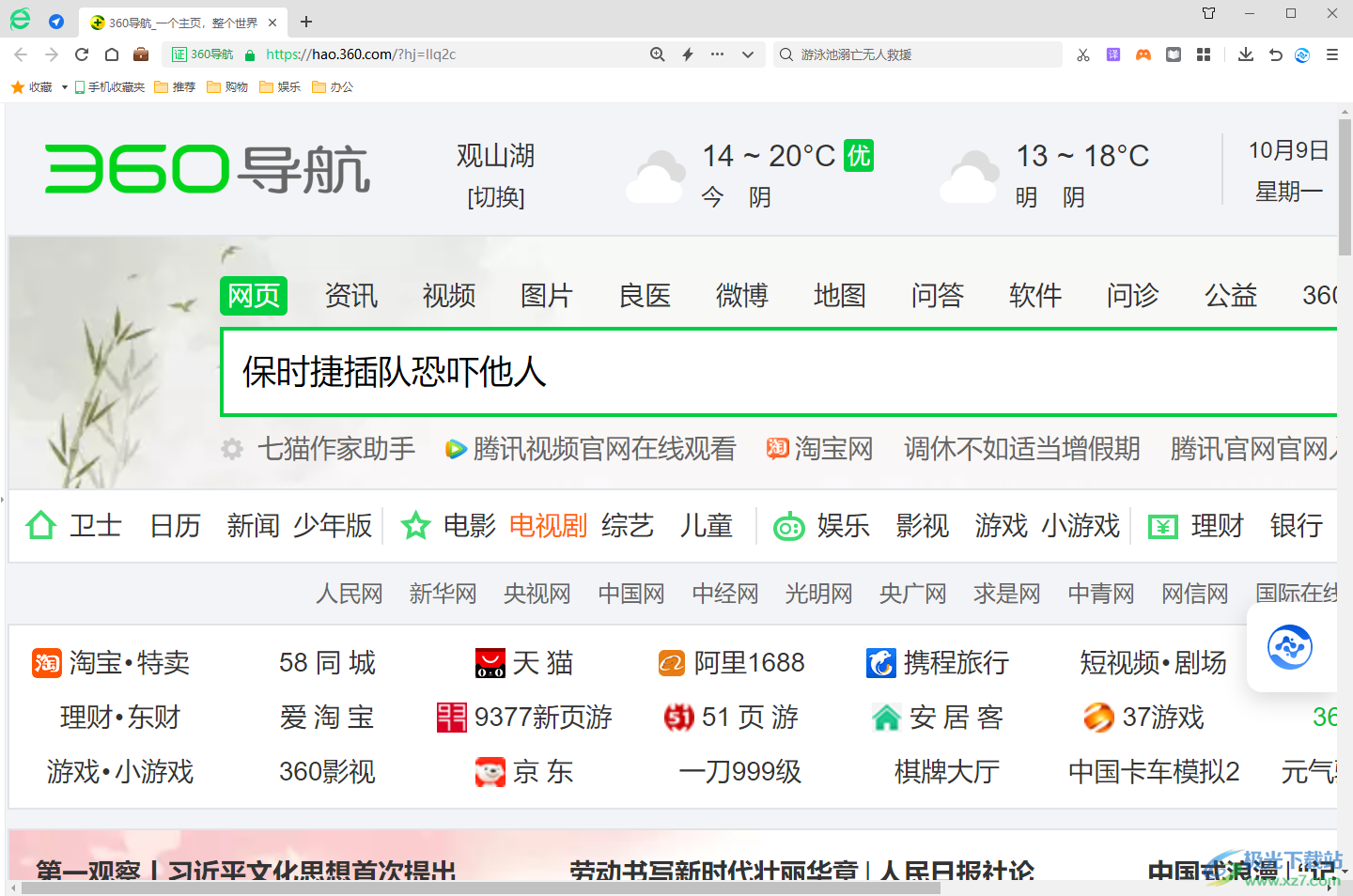Open the browser hamburger main menu
Screen dimensions: 1353x896
1332,54
